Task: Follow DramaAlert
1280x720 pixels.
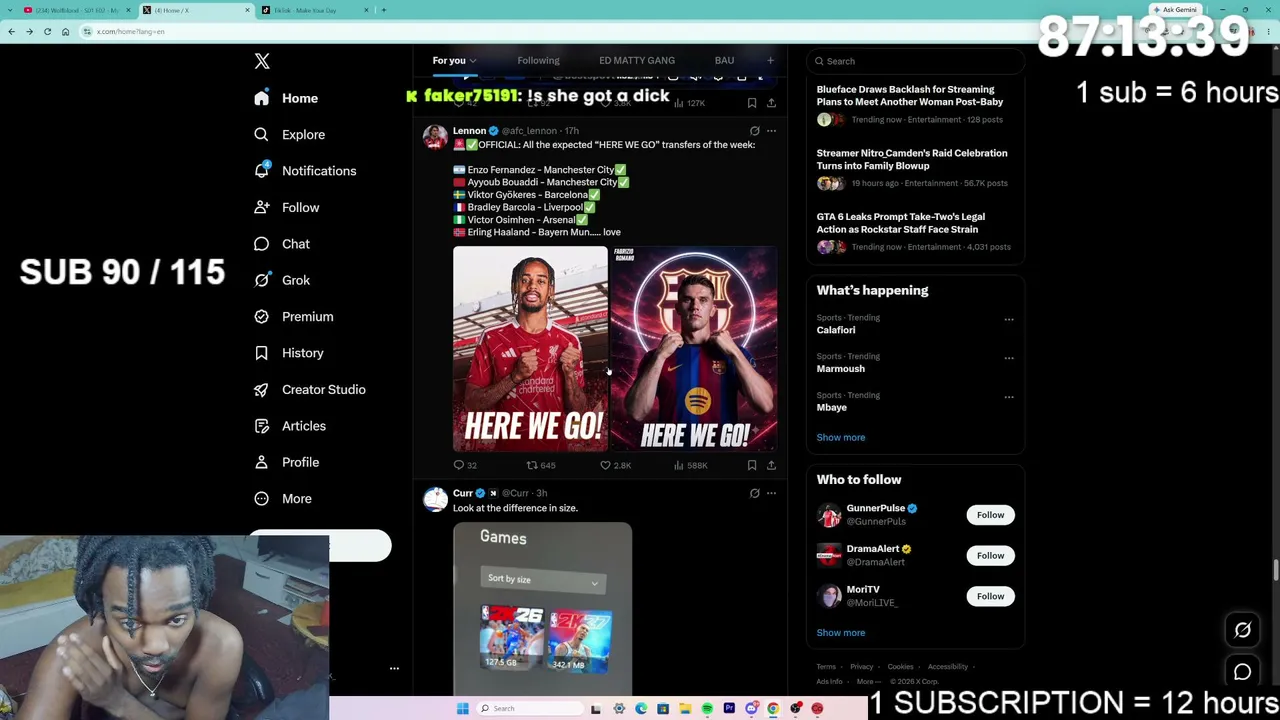Action: (x=990, y=556)
